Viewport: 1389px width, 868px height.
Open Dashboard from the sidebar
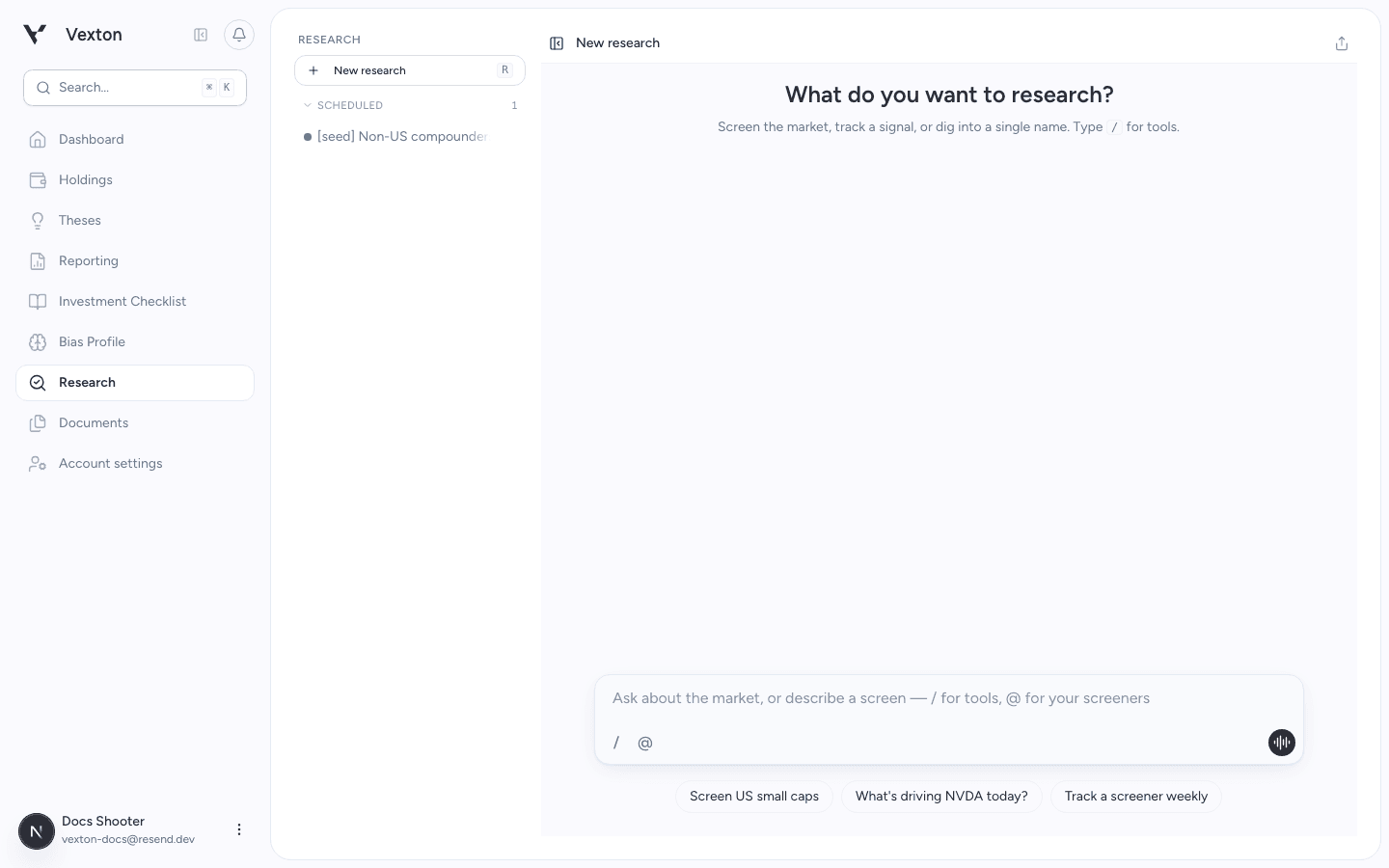click(135, 140)
